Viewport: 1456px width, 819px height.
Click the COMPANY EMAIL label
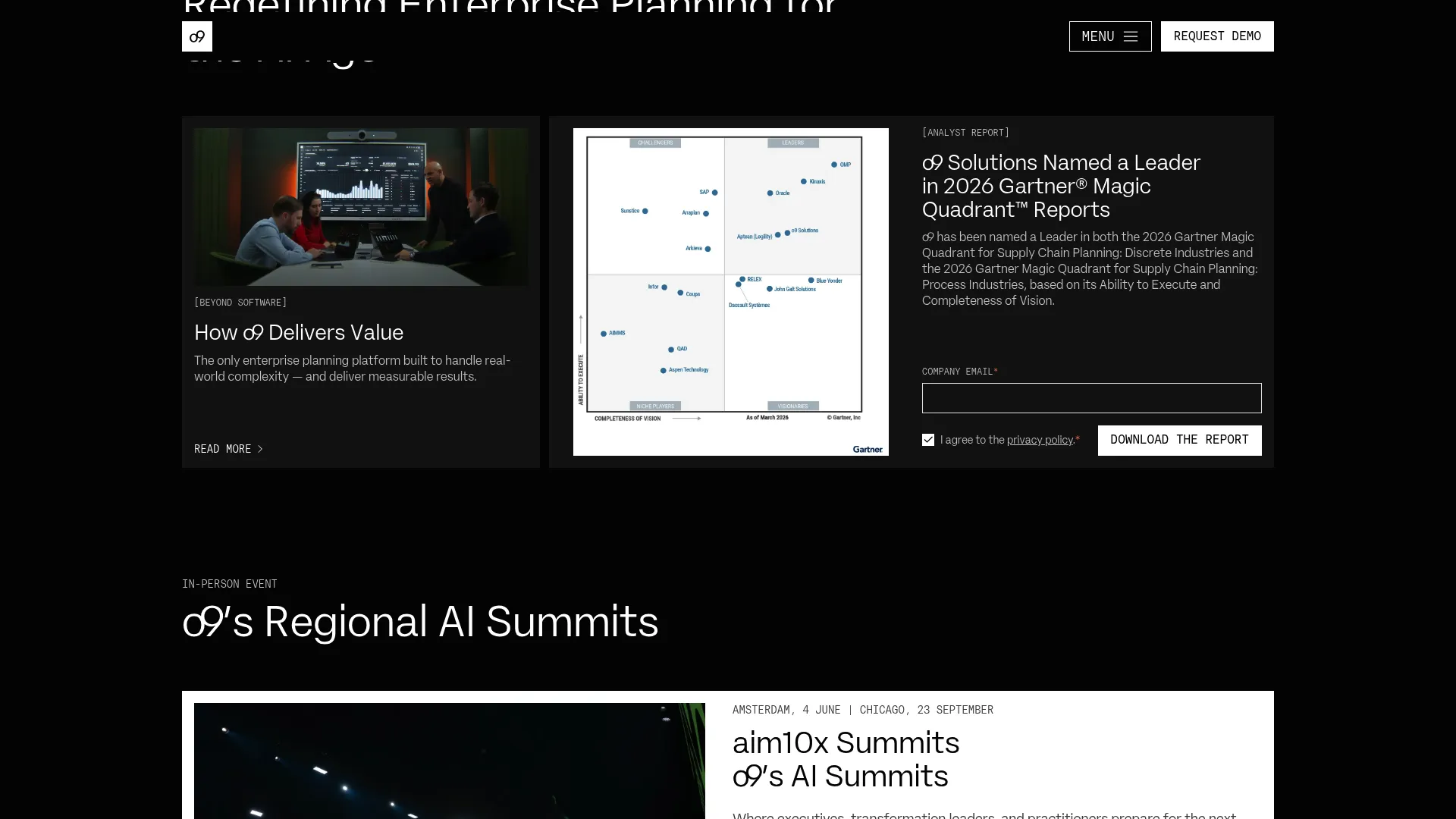959,372
